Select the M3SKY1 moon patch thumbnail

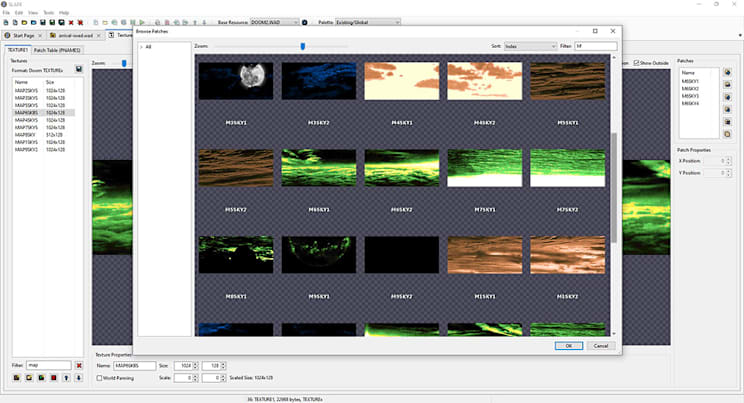click(236, 81)
